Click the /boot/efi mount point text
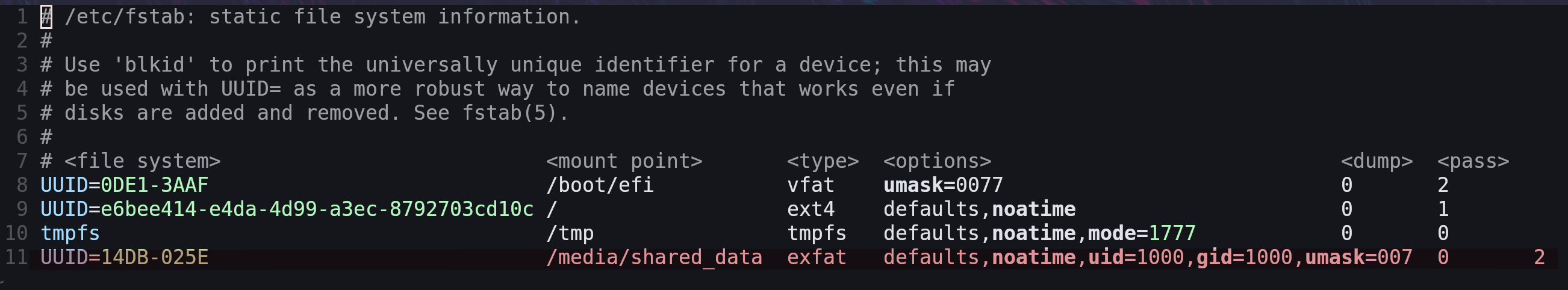Viewport: 1568px width, 290px height. 600,185
